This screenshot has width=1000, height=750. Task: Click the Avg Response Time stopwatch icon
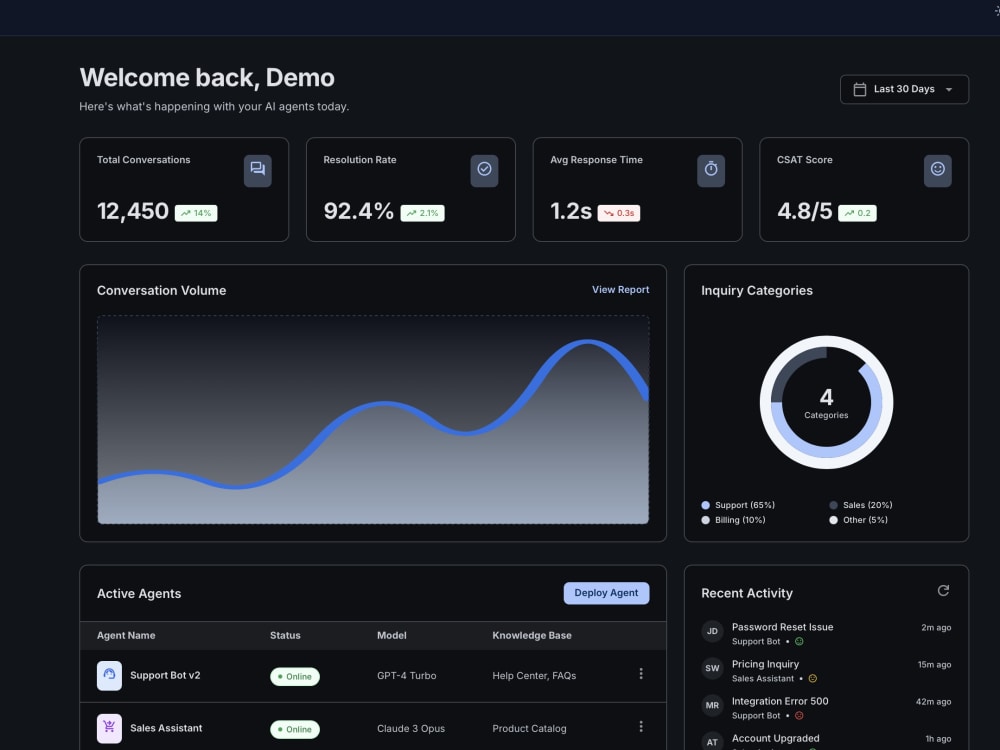pyautogui.click(x=710, y=170)
